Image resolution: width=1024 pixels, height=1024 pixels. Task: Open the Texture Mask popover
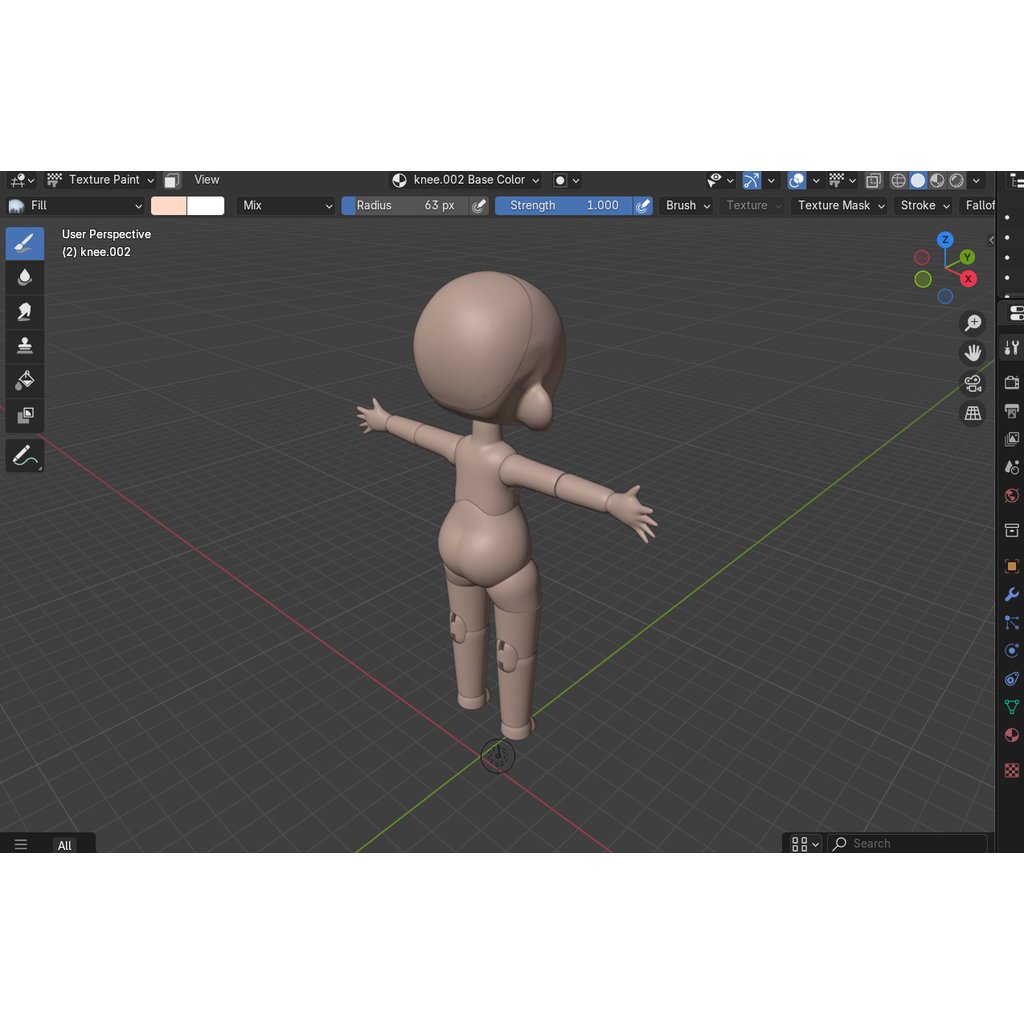coord(840,206)
